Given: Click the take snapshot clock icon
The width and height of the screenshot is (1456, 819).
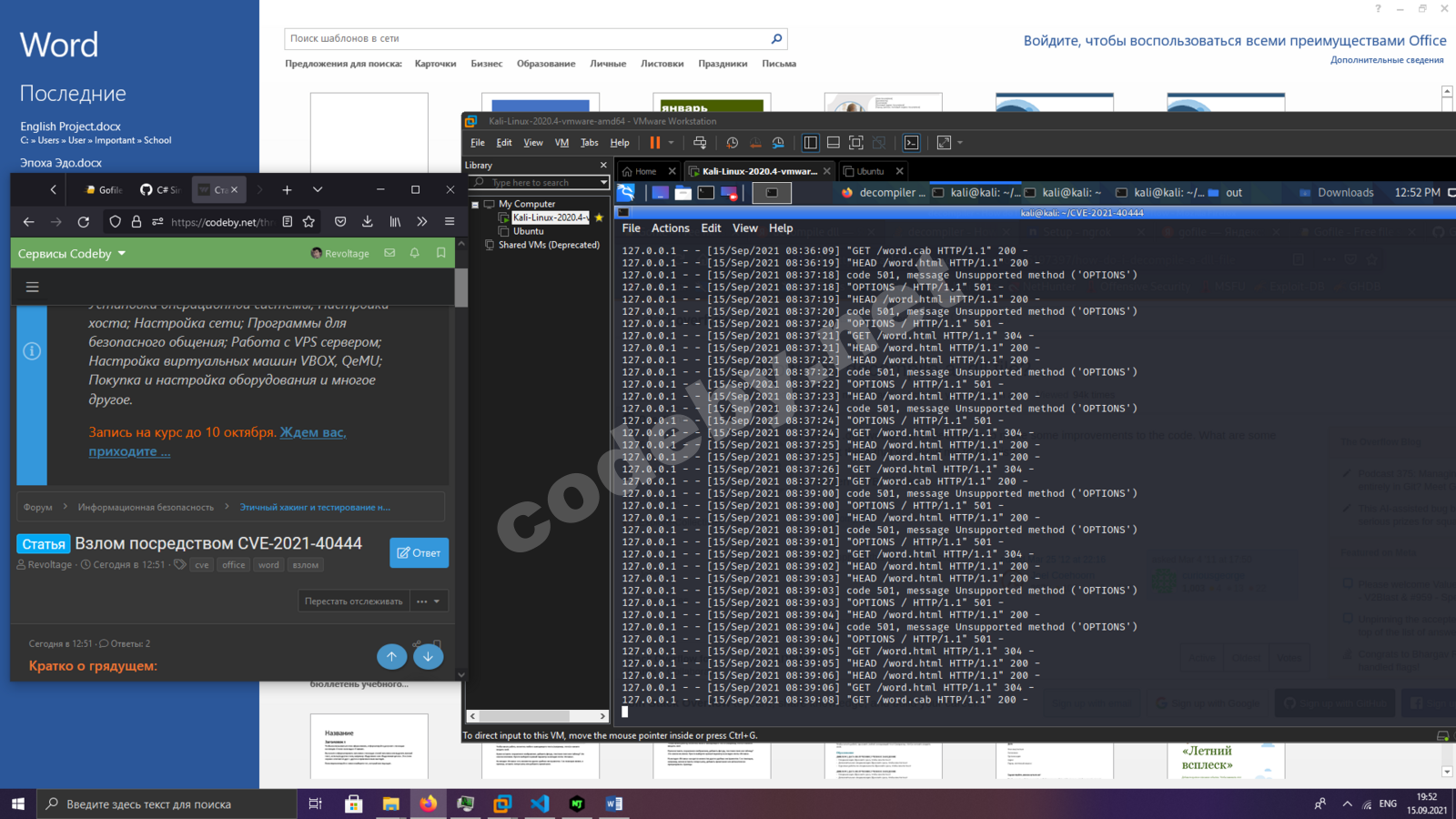Looking at the screenshot, I should pyautogui.click(x=732, y=143).
